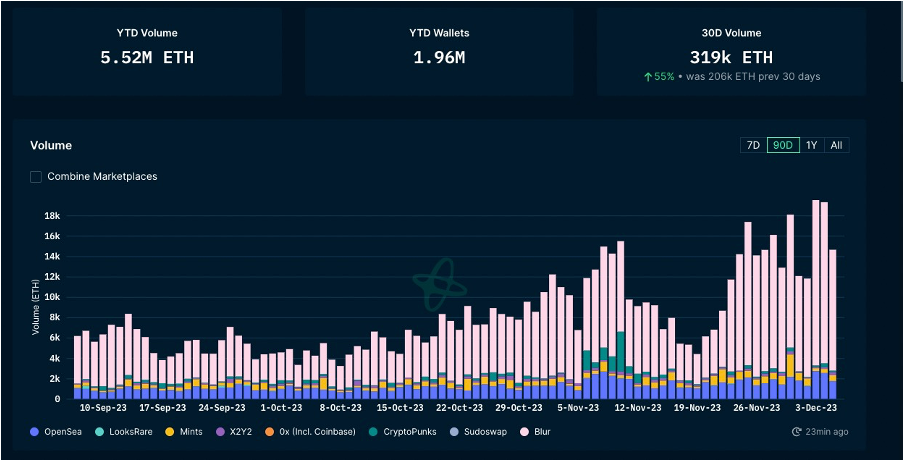This screenshot has height=460, width=904.
Task: Select the 90D time range
Action: [782, 145]
